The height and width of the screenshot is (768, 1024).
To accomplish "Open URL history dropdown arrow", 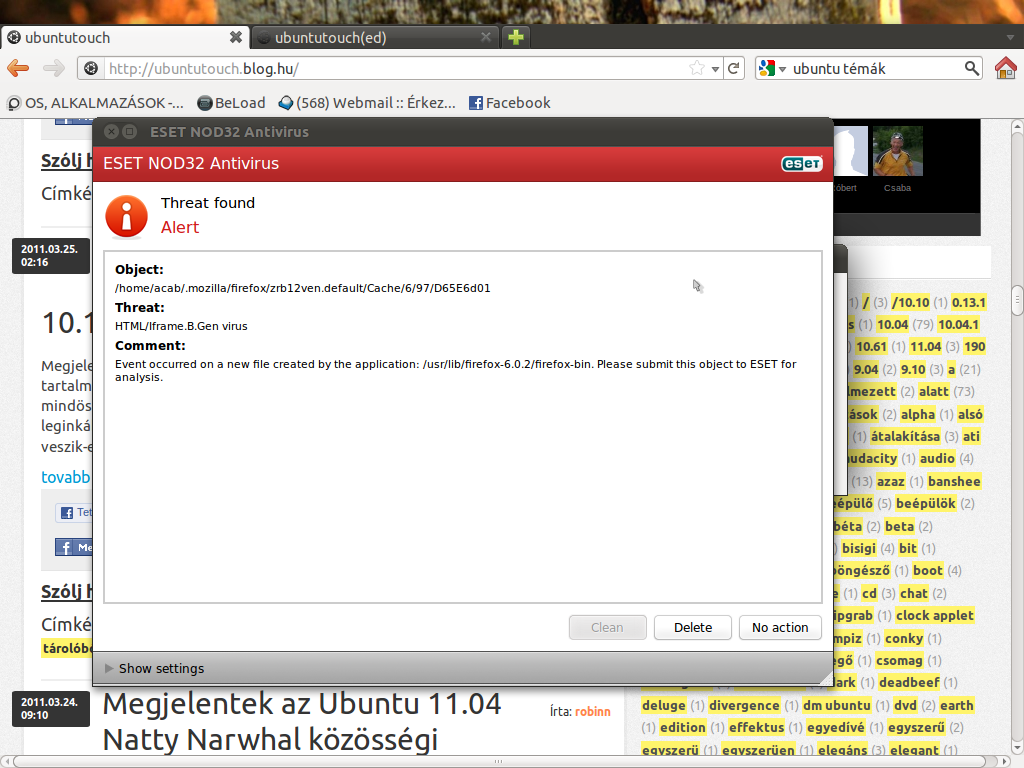I will click(x=715, y=69).
